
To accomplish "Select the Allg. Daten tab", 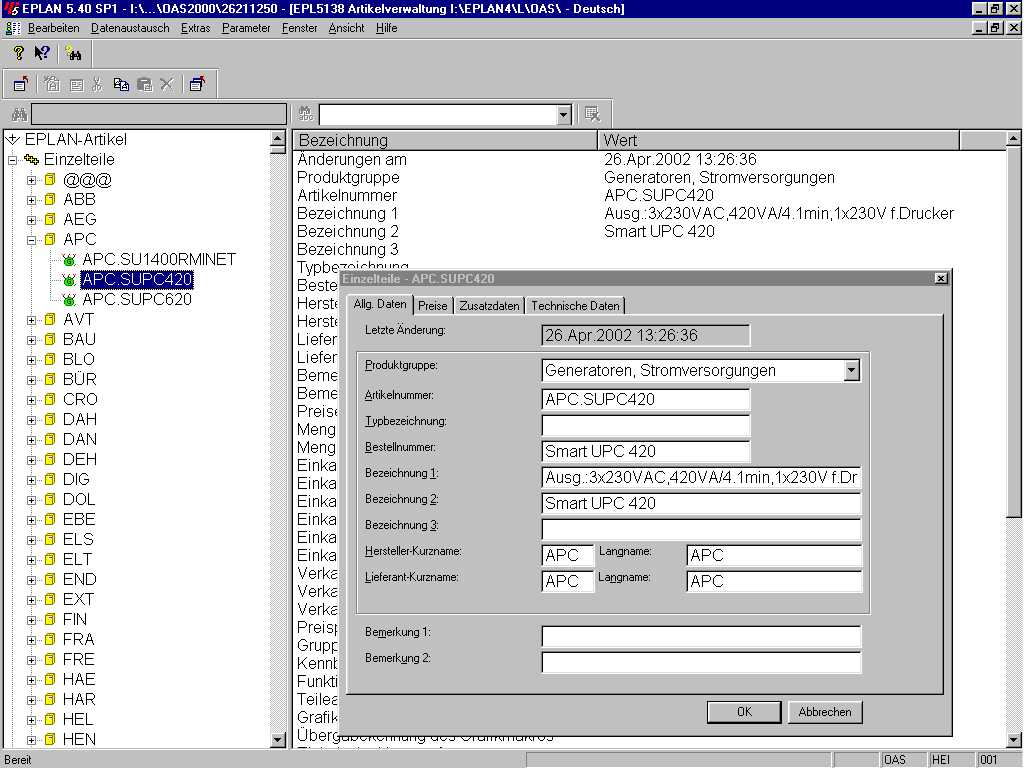I will coord(380,304).
